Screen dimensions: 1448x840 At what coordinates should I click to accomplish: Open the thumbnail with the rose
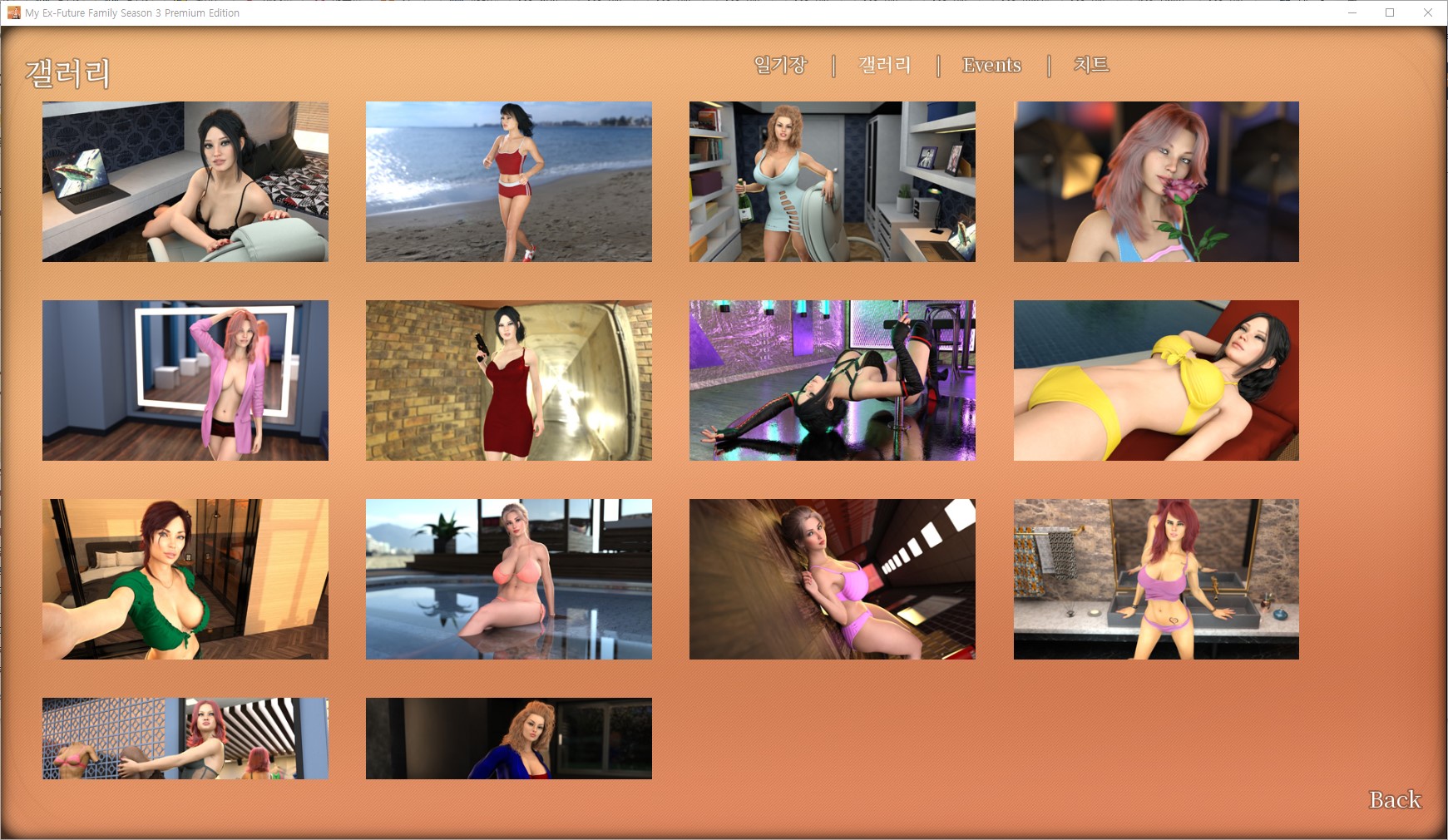point(1156,182)
